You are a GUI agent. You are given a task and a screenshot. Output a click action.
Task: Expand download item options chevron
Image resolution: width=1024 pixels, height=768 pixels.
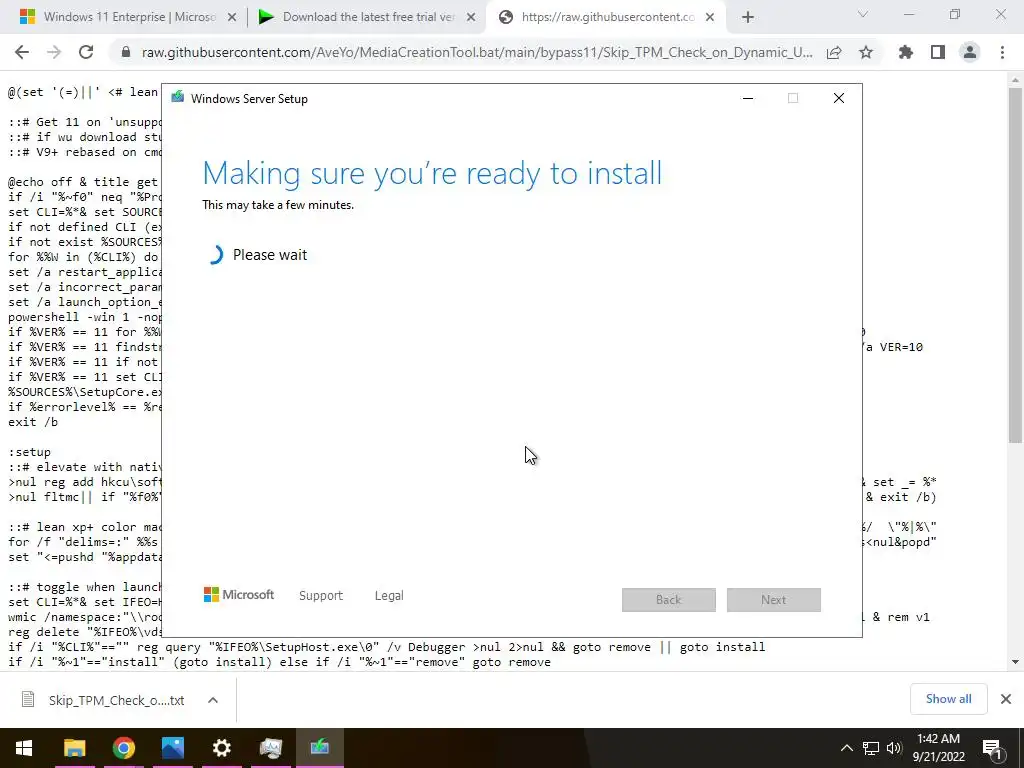[x=213, y=700]
